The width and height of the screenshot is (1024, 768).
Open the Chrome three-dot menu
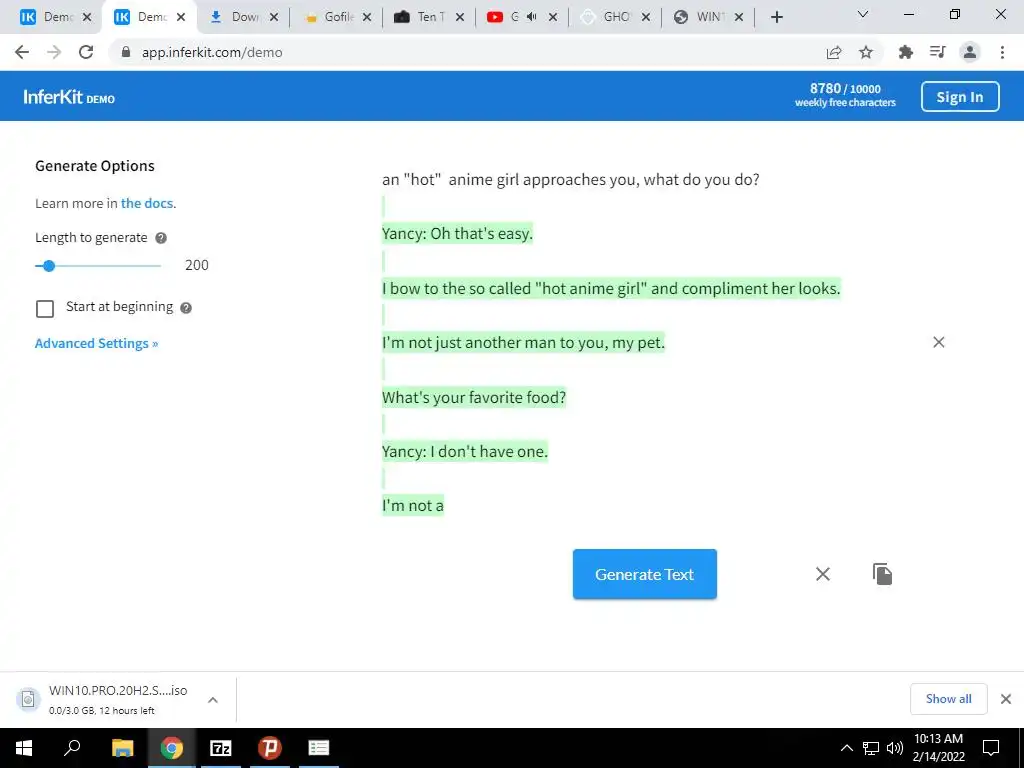pos(1002,52)
